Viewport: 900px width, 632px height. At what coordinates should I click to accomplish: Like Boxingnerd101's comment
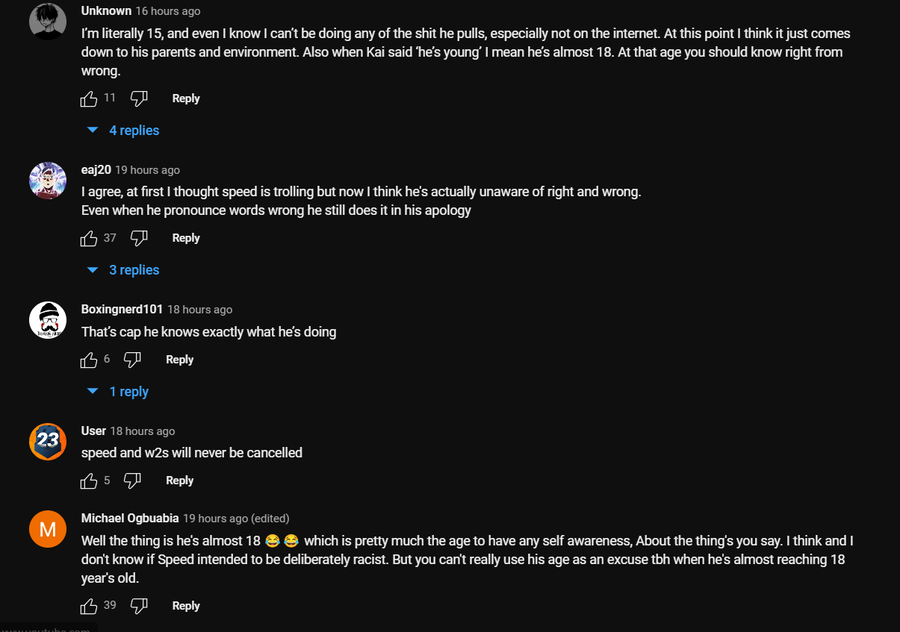point(89,359)
